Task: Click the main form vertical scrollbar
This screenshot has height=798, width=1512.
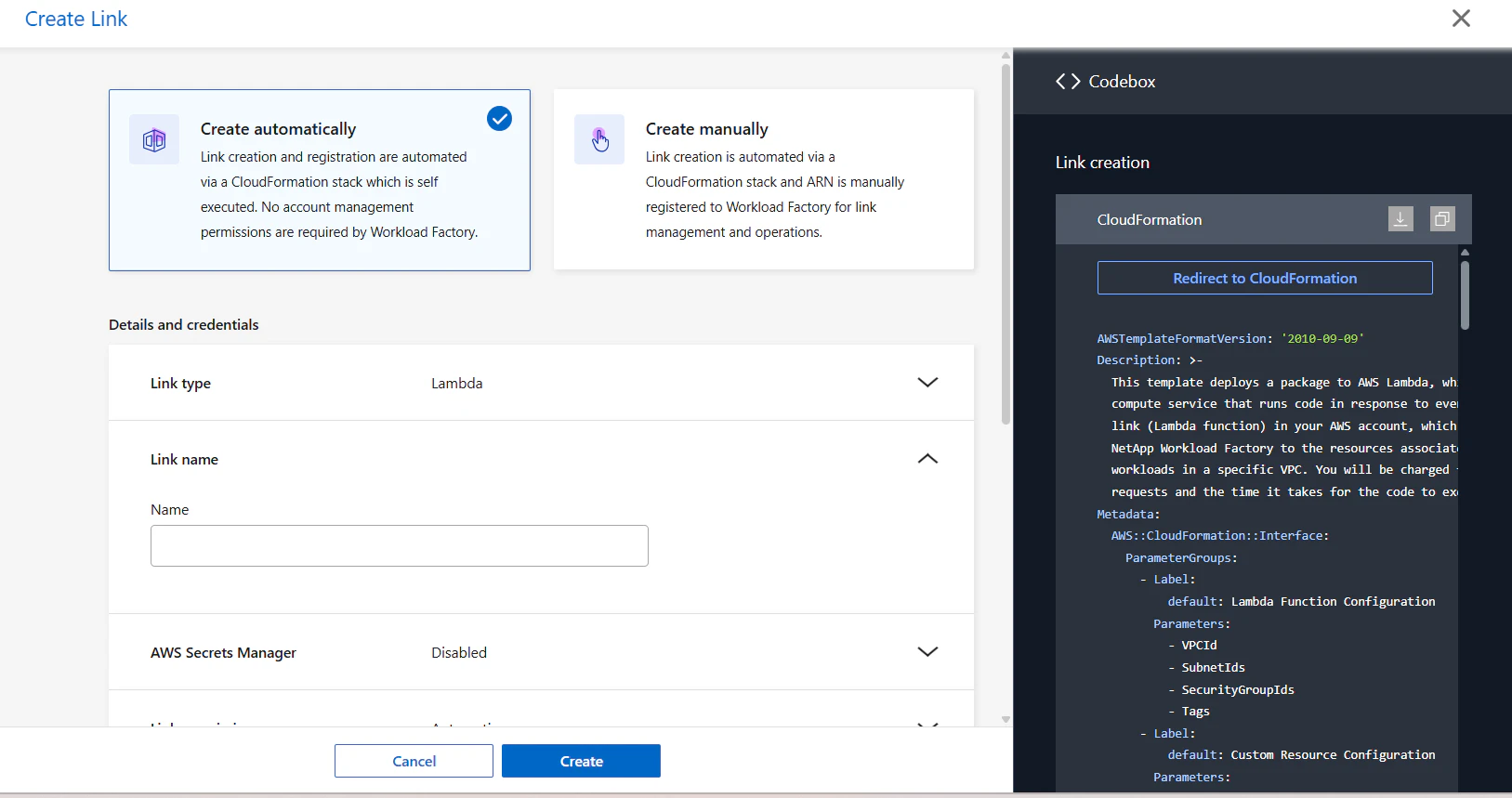Action: [x=1006, y=246]
